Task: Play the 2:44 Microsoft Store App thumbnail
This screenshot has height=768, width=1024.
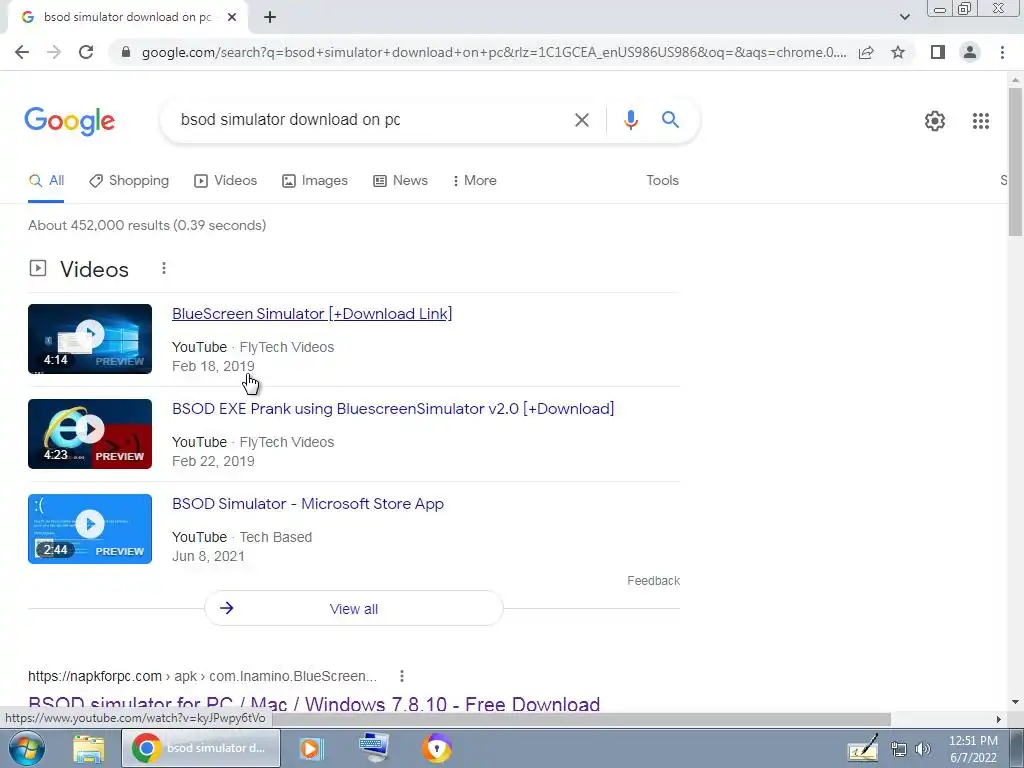Action: coord(90,529)
